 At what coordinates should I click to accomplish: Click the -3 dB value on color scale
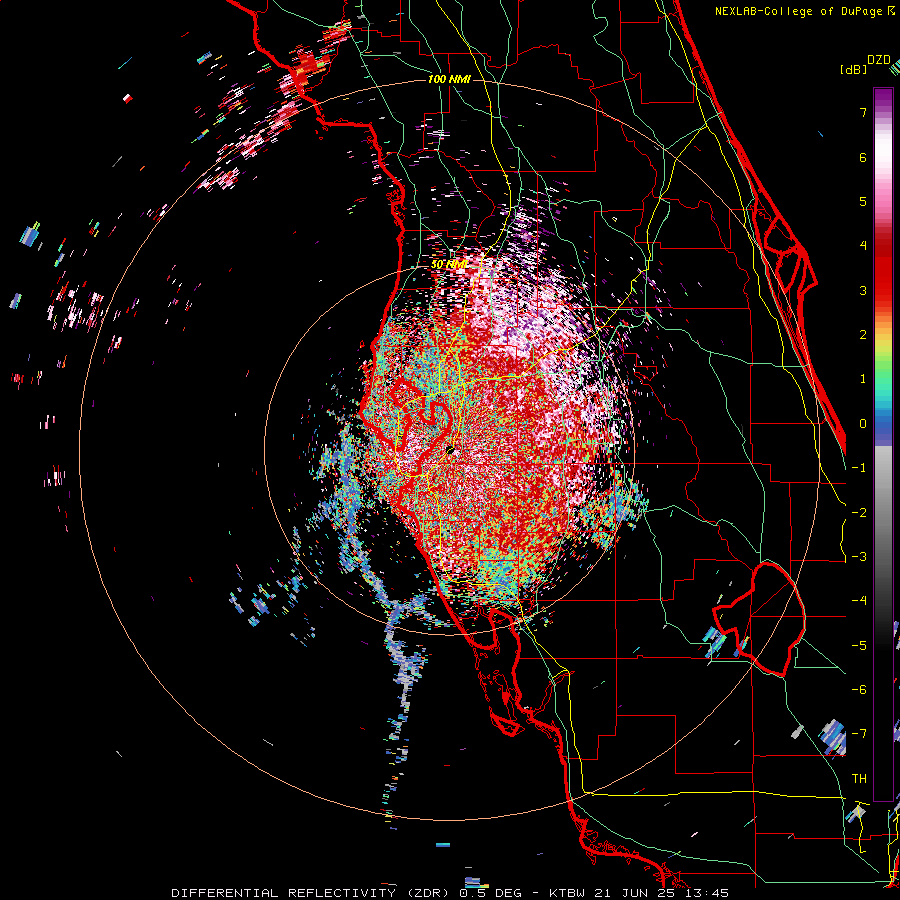coord(859,557)
